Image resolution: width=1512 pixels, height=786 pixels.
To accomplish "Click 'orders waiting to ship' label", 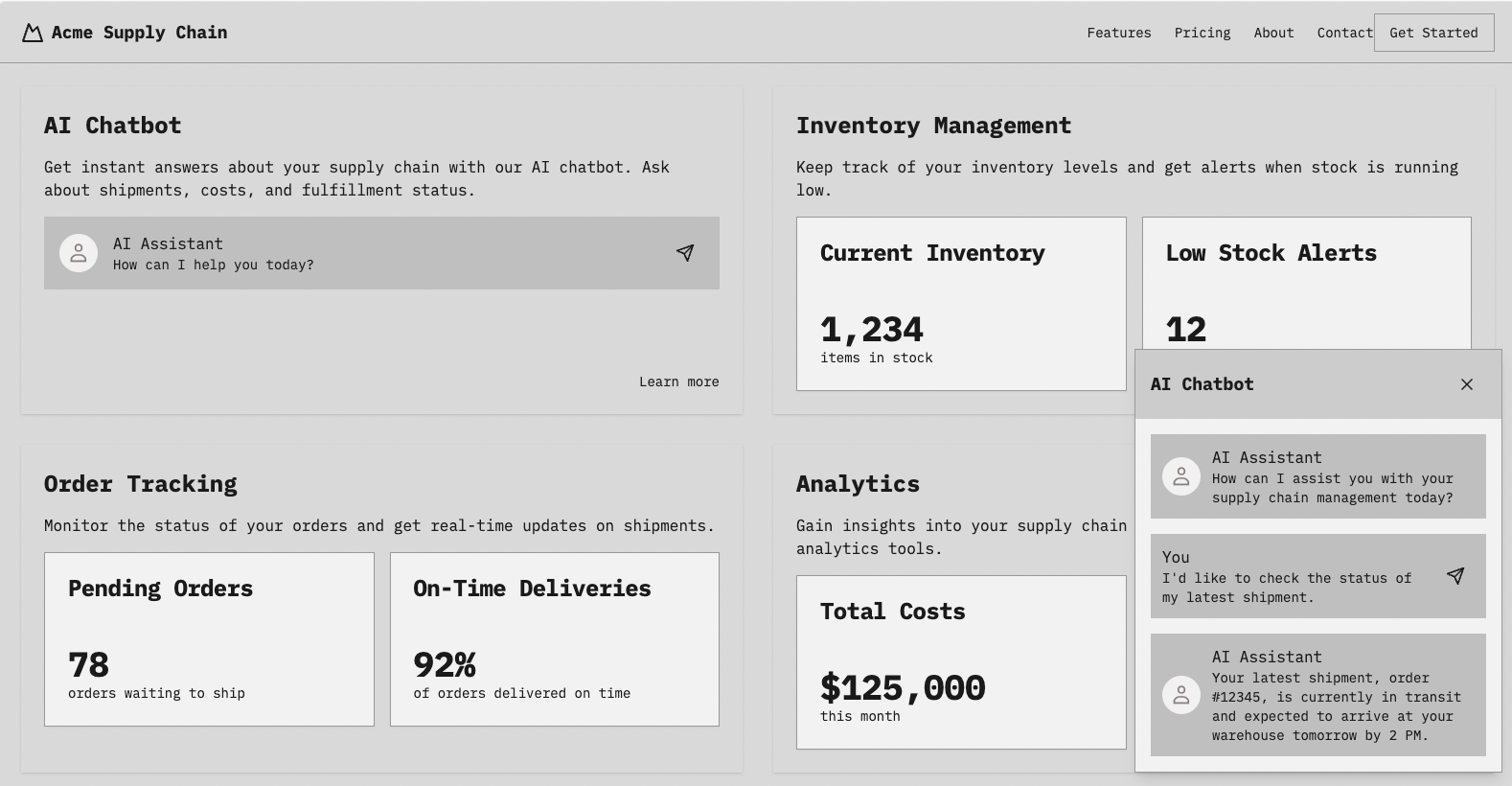I will [x=156, y=693].
